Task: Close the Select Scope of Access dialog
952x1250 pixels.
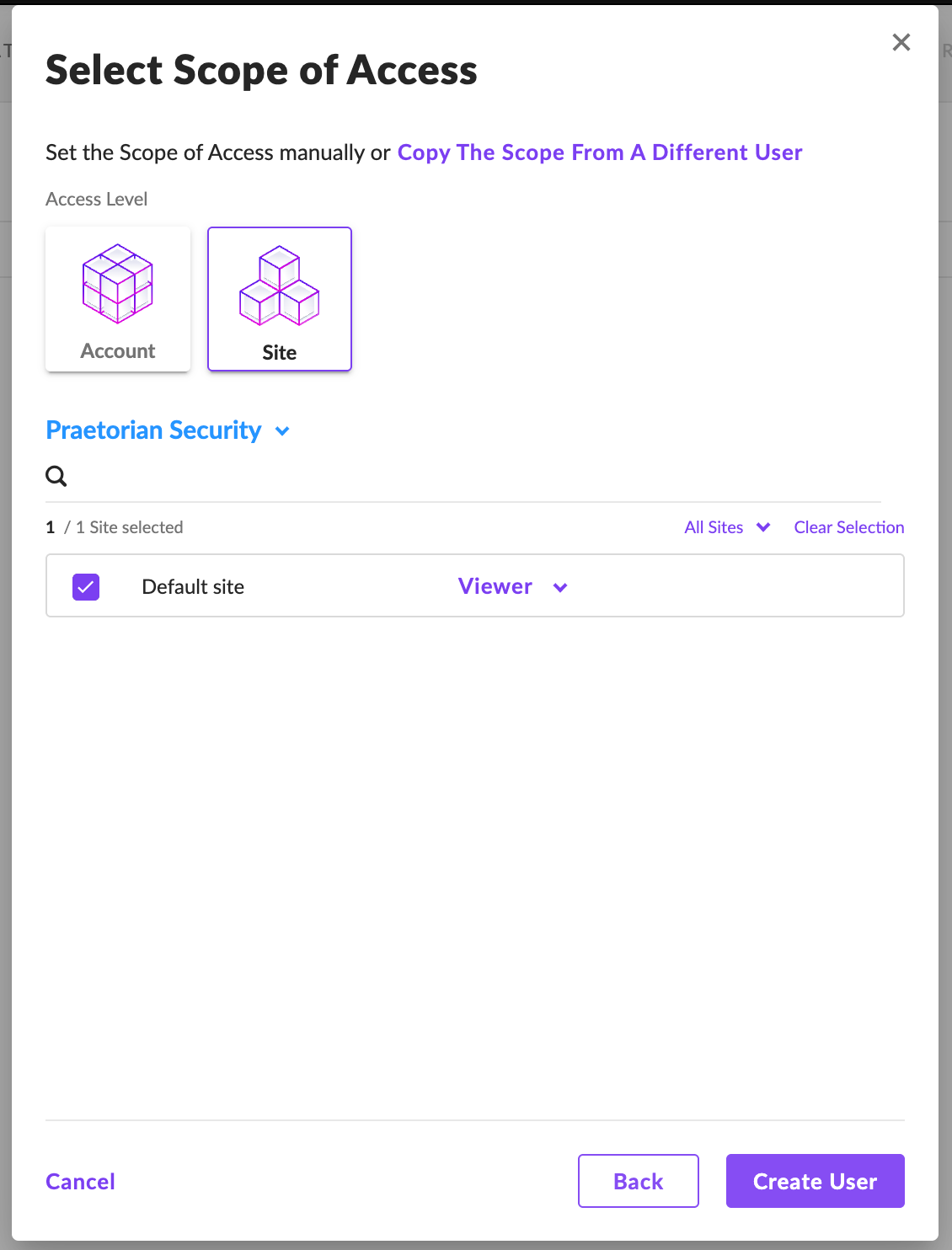Action: click(901, 42)
